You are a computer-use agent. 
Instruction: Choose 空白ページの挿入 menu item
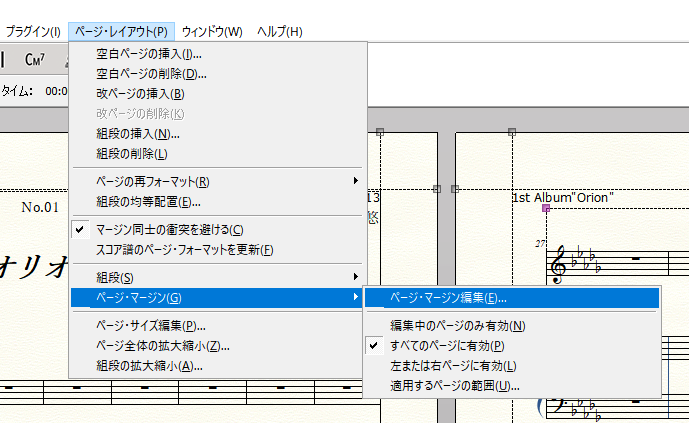[x=148, y=53]
